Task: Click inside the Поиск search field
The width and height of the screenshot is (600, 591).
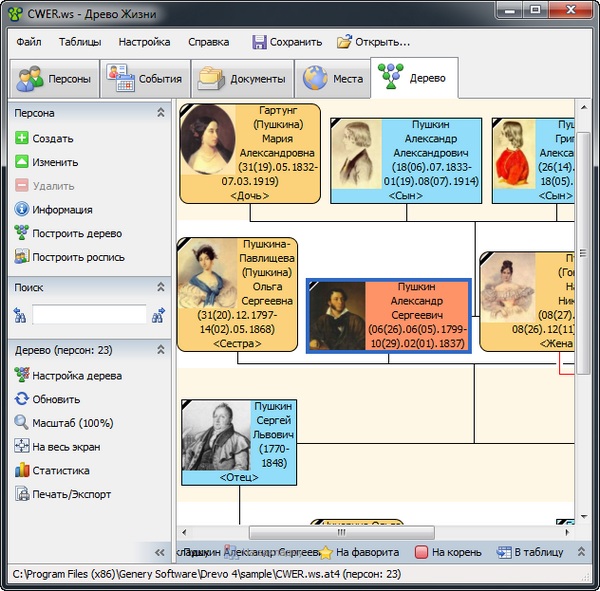Action: 89,316
